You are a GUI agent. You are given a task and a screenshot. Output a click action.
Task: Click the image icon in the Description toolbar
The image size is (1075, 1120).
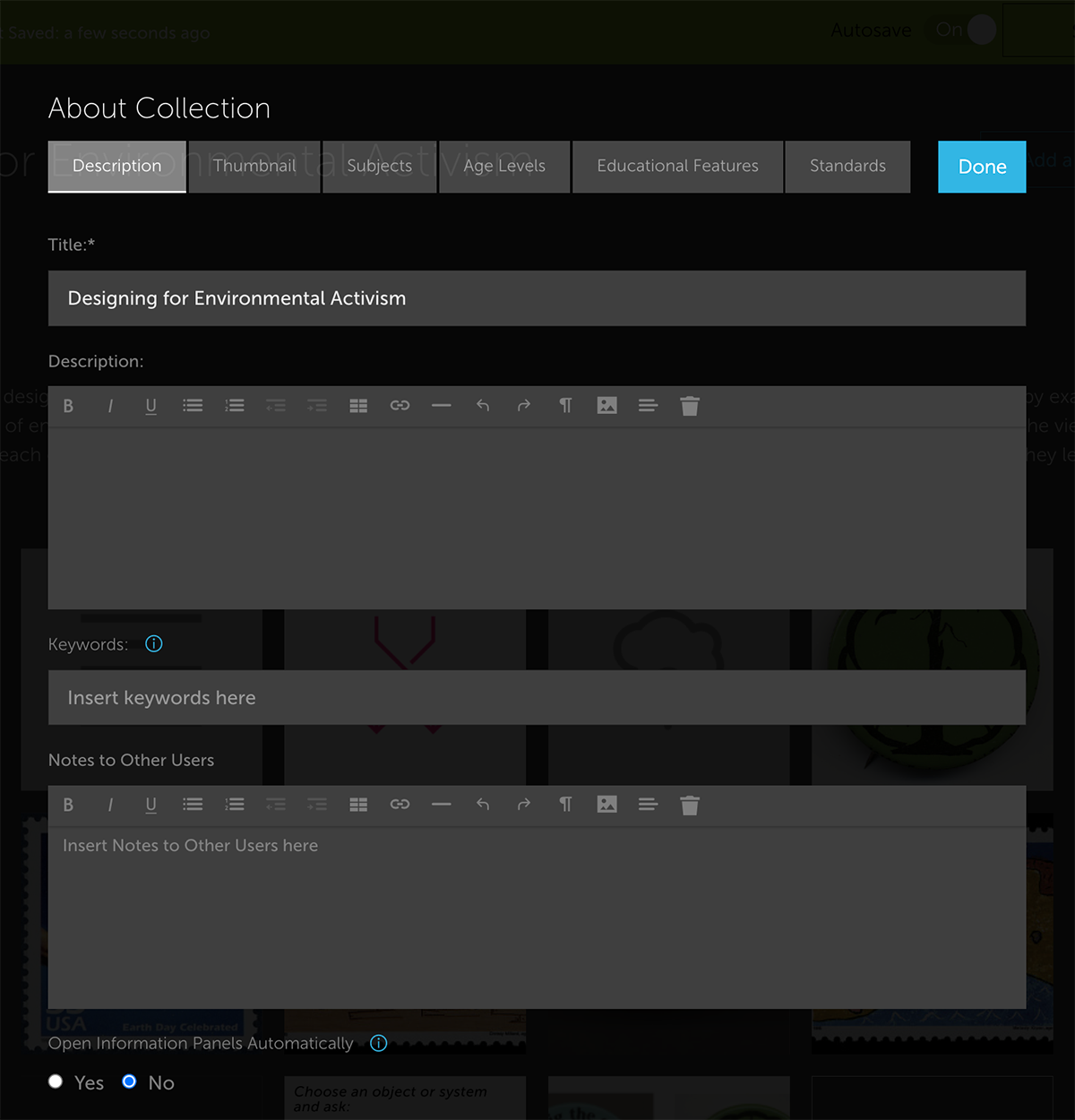point(606,406)
